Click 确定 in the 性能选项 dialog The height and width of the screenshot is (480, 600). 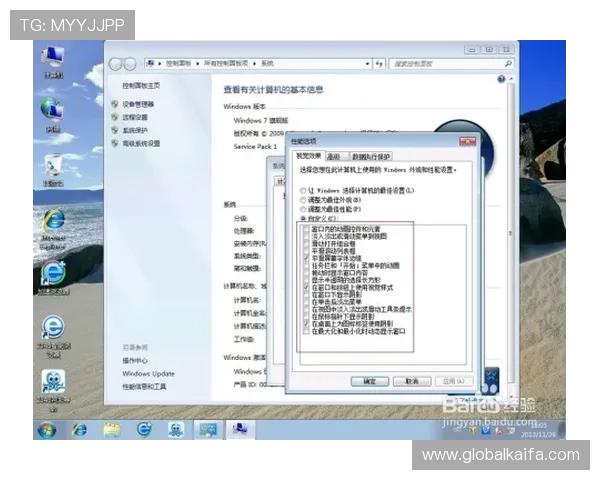[x=370, y=381]
